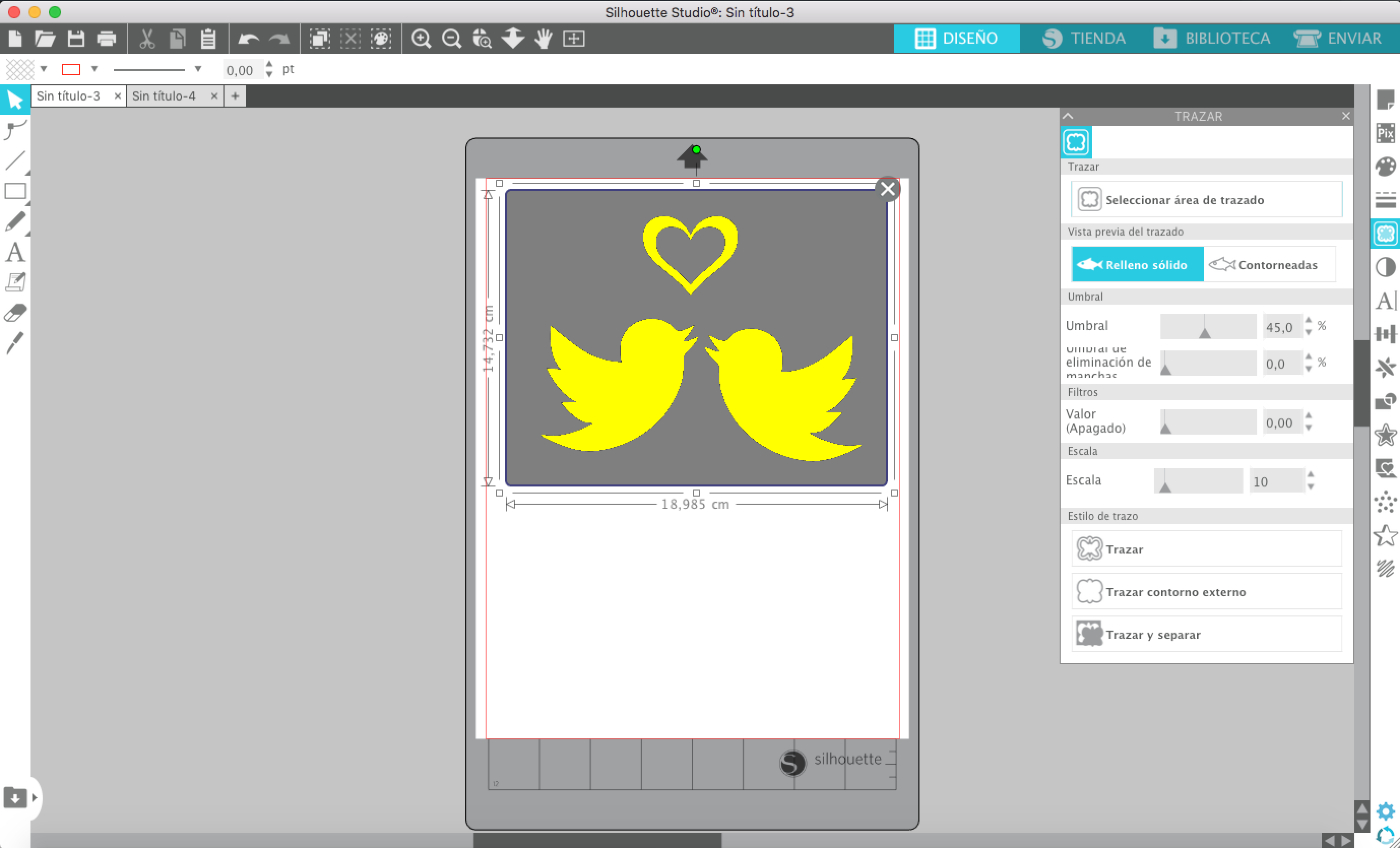This screenshot has width=1400, height=848.
Task: Click the Zoom Out magnifier
Action: pos(452,39)
